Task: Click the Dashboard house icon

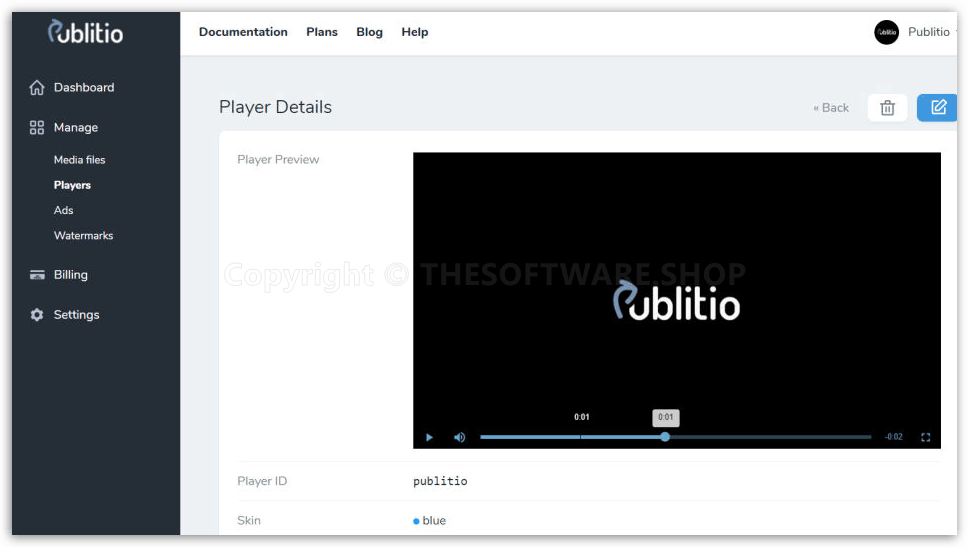Action: click(37, 88)
